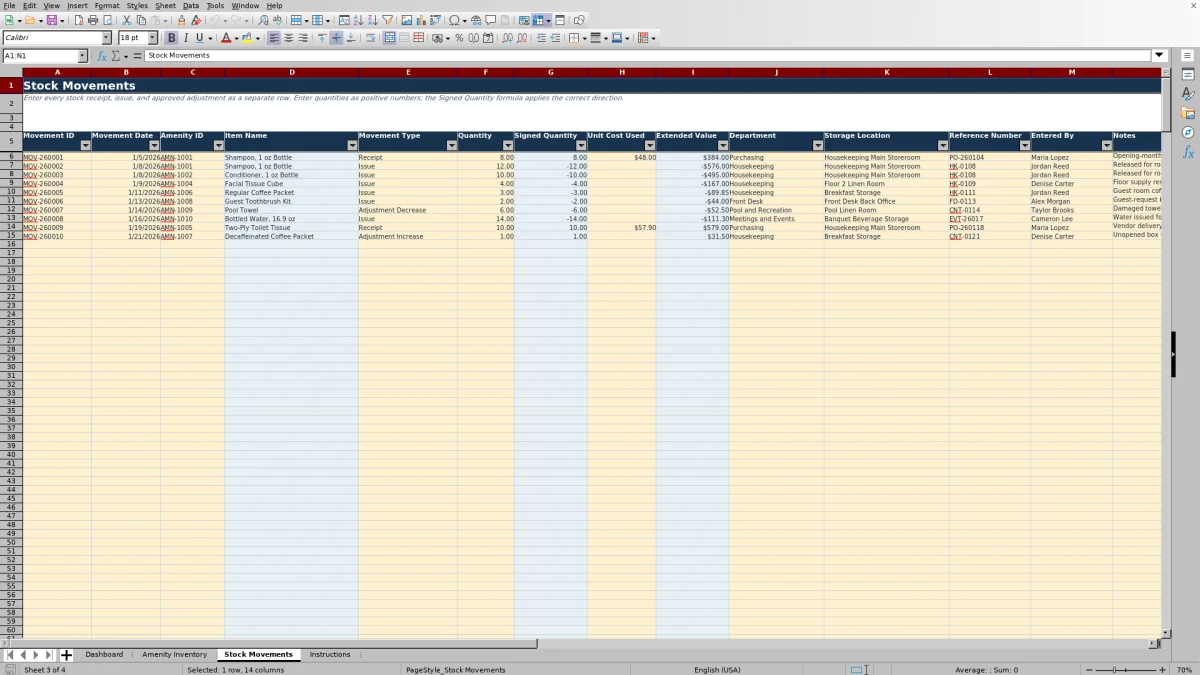1200x675 pixels.
Task: Click cell containing Pool Towel
Action: [291, 210]
